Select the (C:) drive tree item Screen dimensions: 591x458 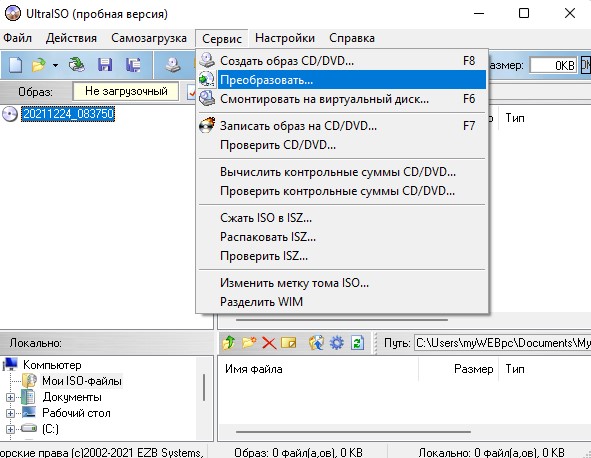[50, 429]
